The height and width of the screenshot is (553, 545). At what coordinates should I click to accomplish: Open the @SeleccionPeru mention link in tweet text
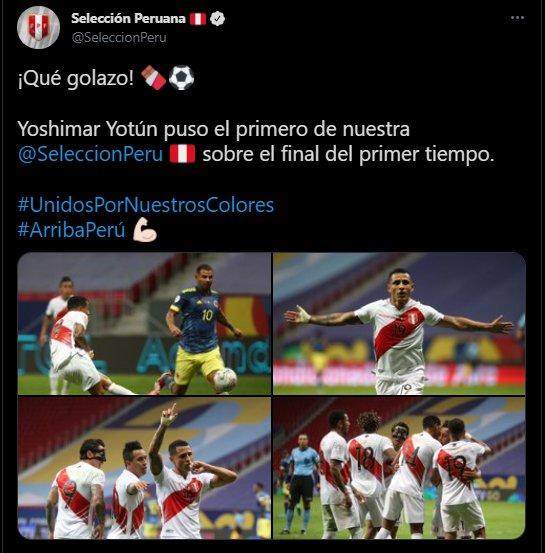pyautogui.click(x=90, y=154)
